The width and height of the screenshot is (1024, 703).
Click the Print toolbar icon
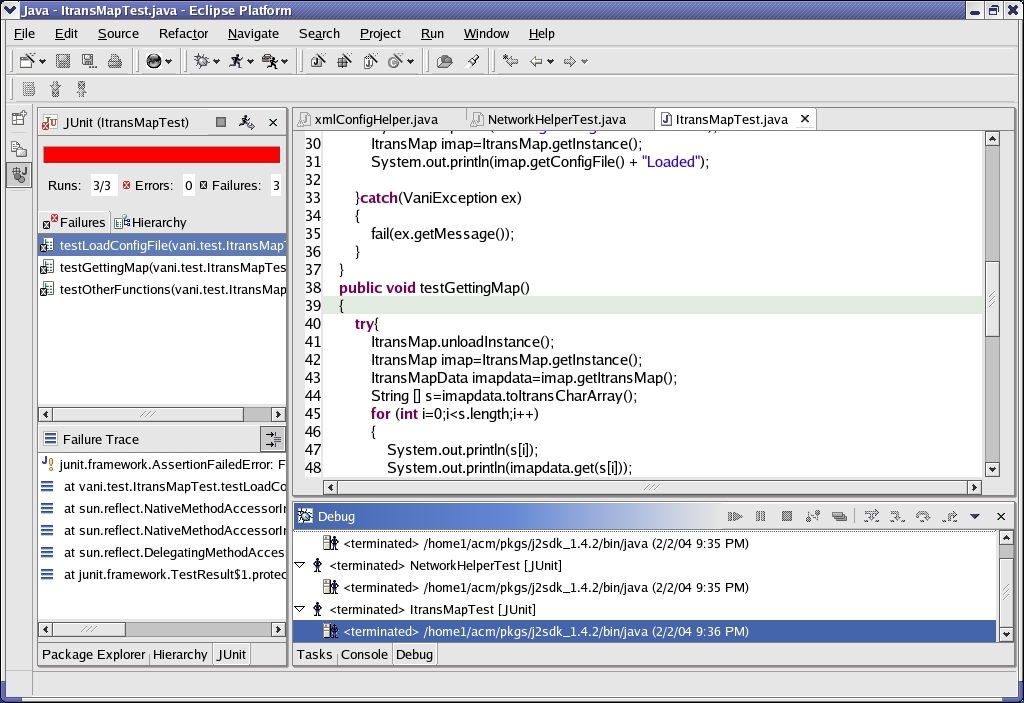[115, 61]
